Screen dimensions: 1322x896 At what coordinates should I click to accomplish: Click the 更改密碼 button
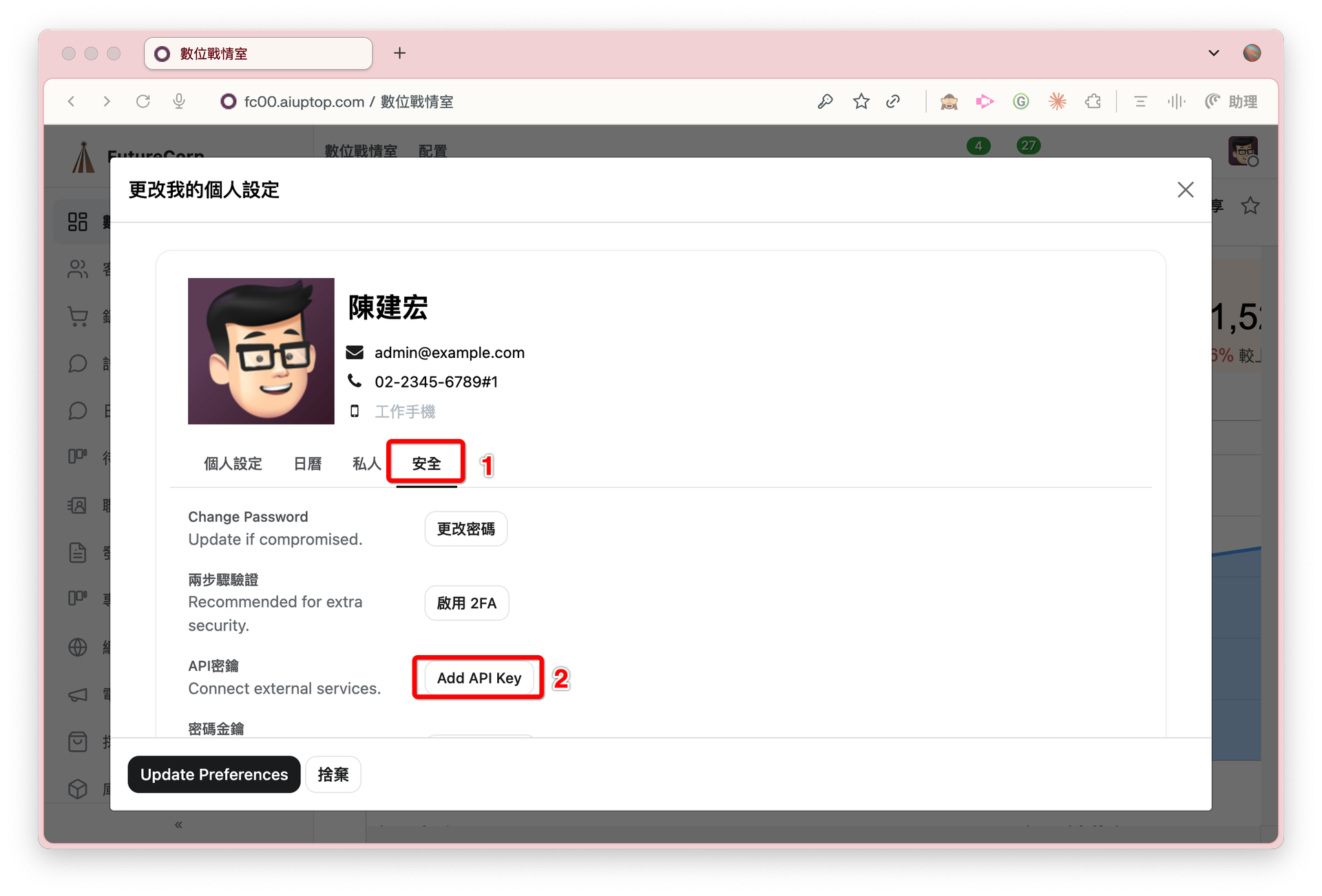(x=466, y=529)
